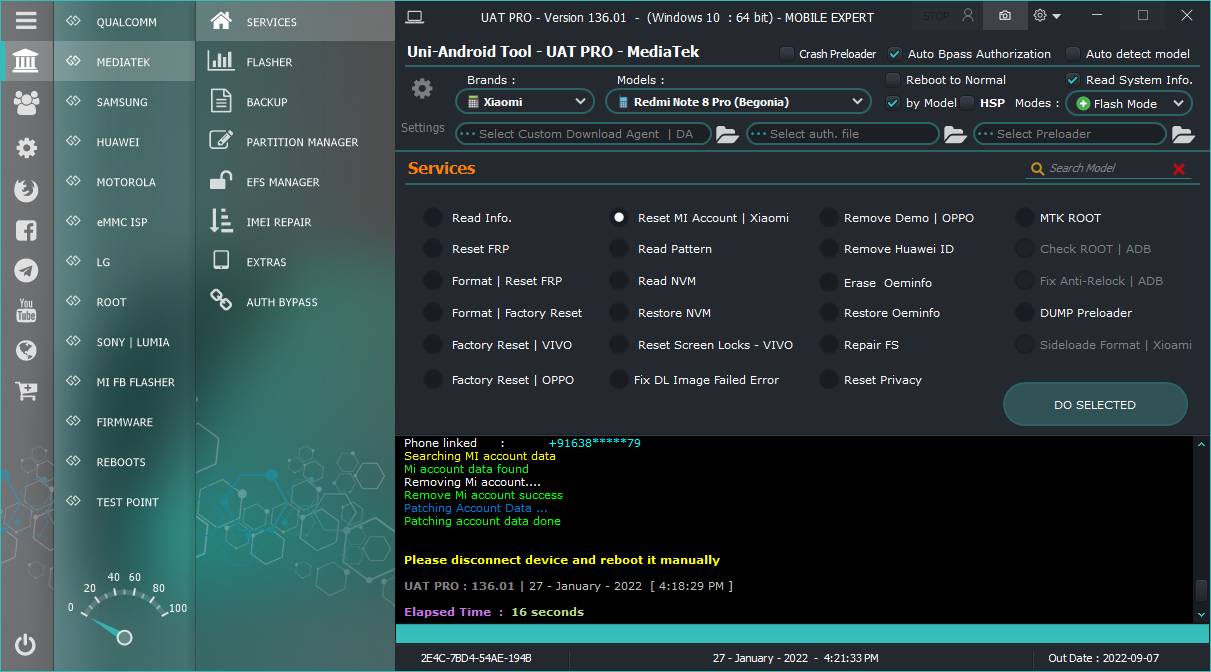Click the screenshot camera icon

[x=1004, y=16]
